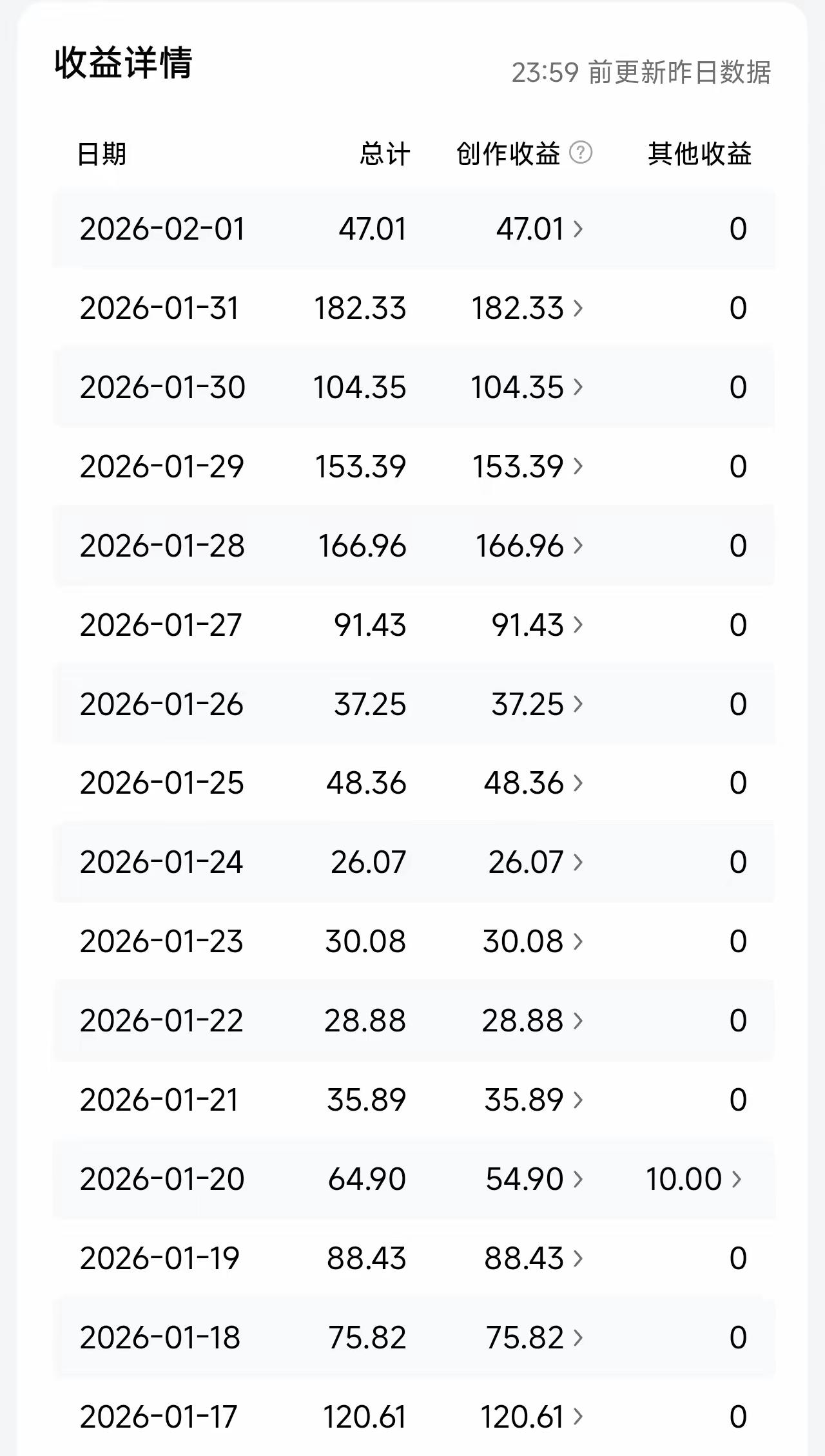Click the 创作收益 question mark help icon
825x1456 pixels.
pyautogui.click(x=581, y=153)
